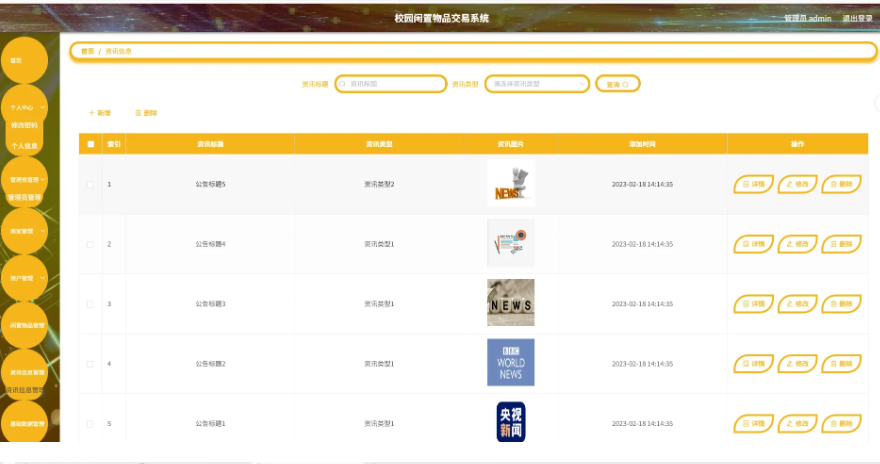Click 修改 edit button for 公告标题4 row
The height and width of the screenshot is (464, 880).
(x=797, y=244)
